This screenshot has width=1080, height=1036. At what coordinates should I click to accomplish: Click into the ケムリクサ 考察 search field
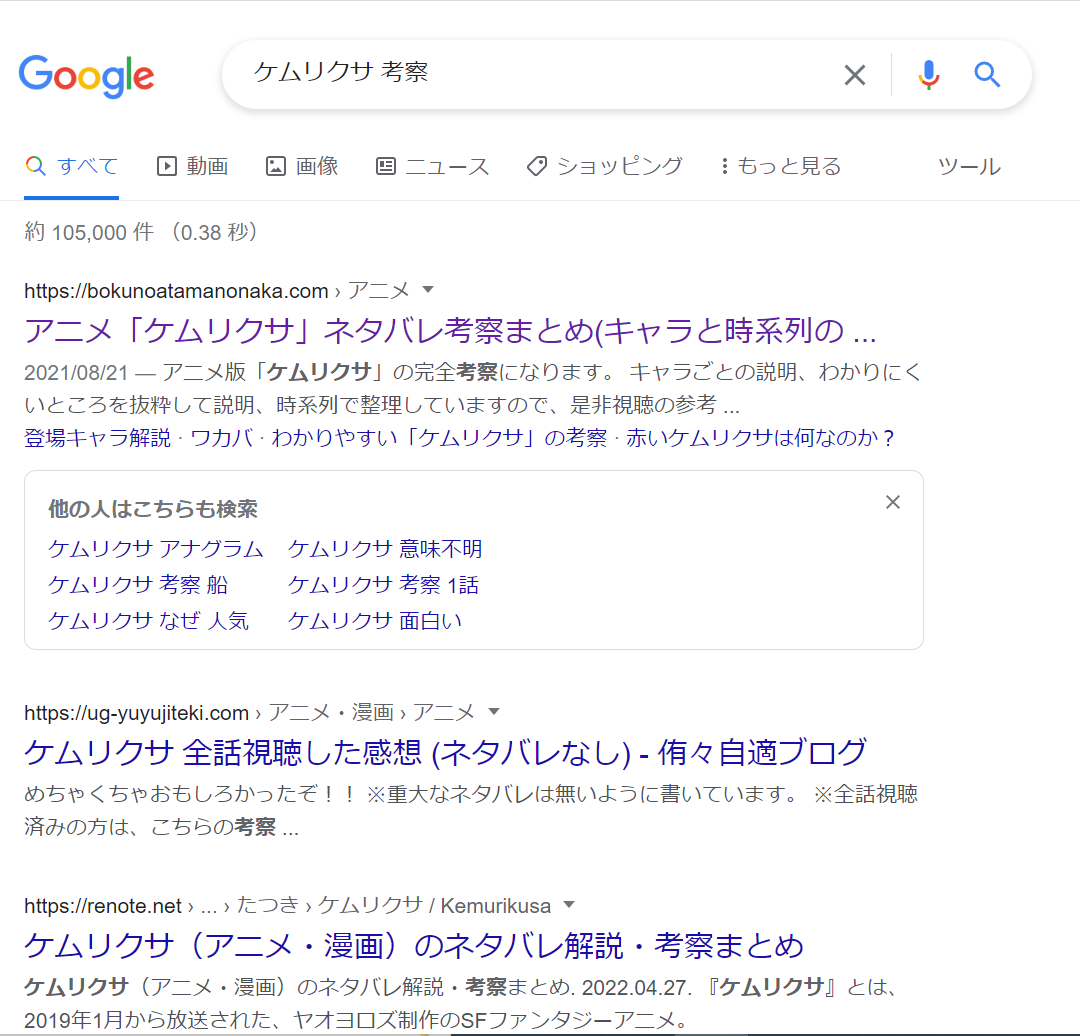537,73
